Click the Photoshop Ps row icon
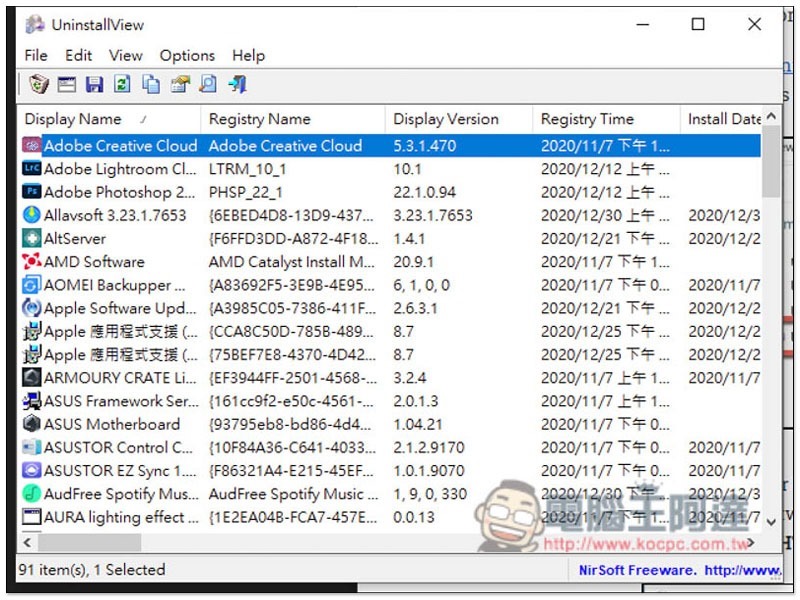Image resolution: width=800 pixels, height=600 pixels. pyautogui.click(x=32, y=192)
